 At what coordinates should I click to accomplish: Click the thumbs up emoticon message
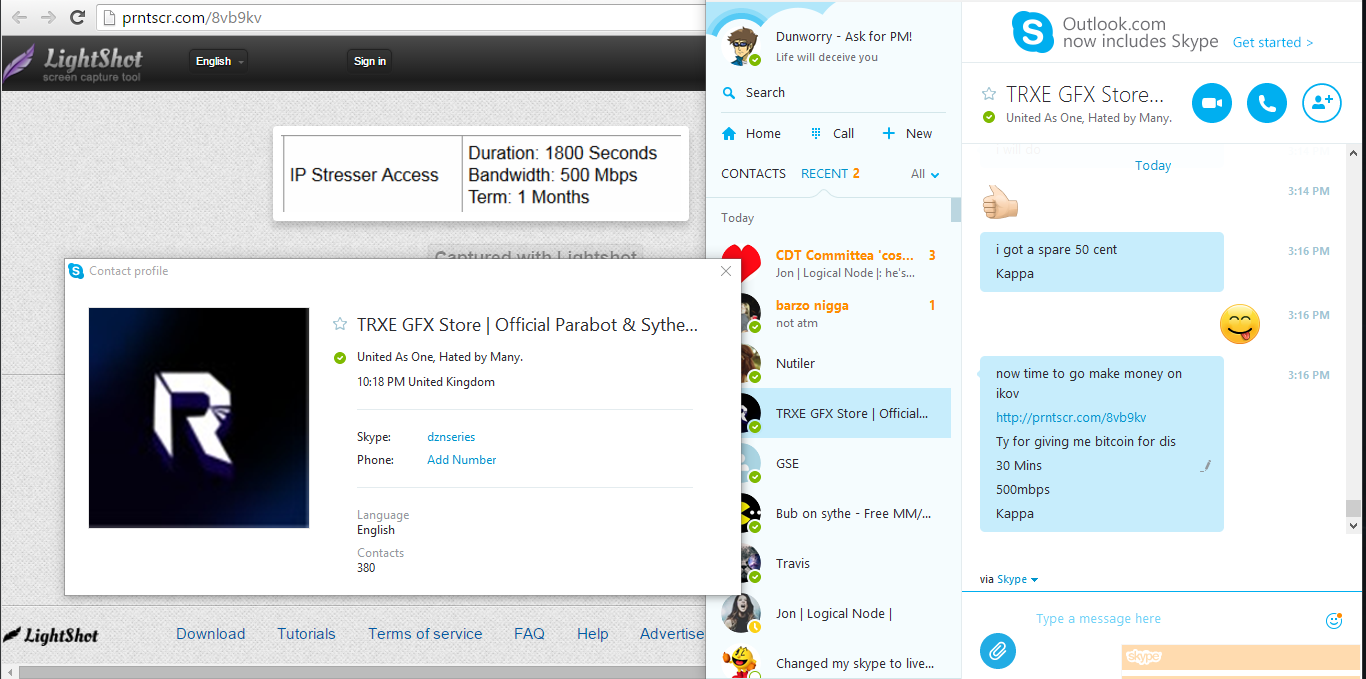(x=1000, y=201)
